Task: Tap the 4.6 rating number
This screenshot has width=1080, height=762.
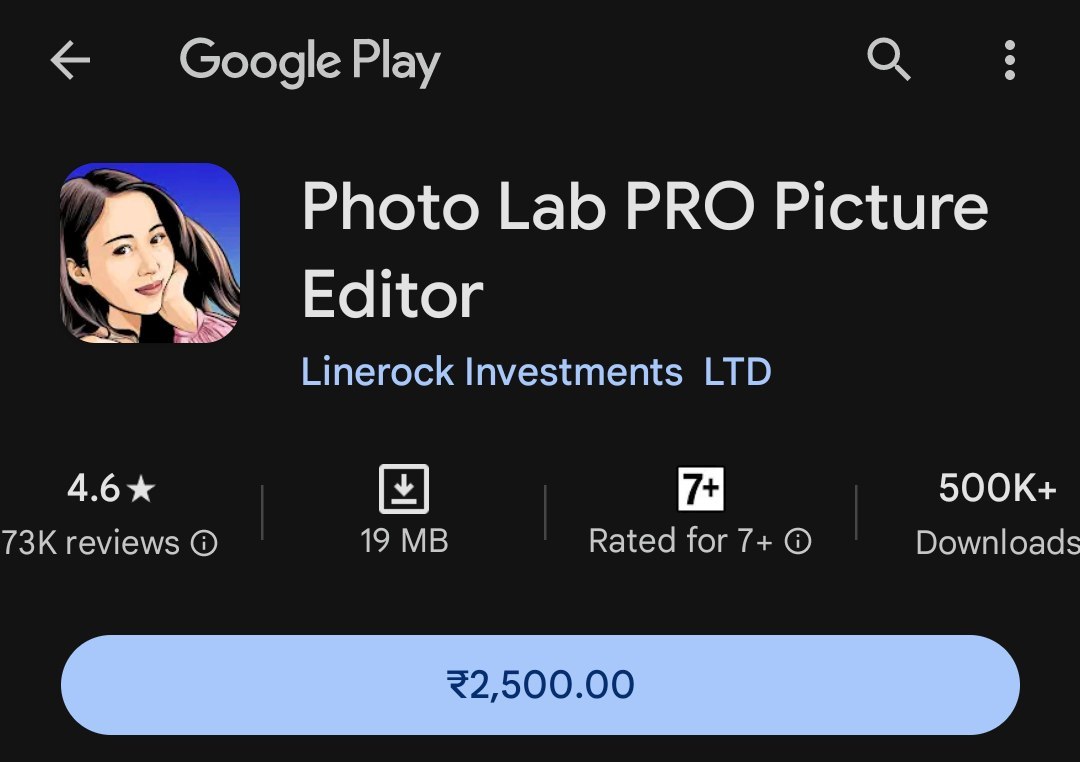Action: [x=93, y=489]
